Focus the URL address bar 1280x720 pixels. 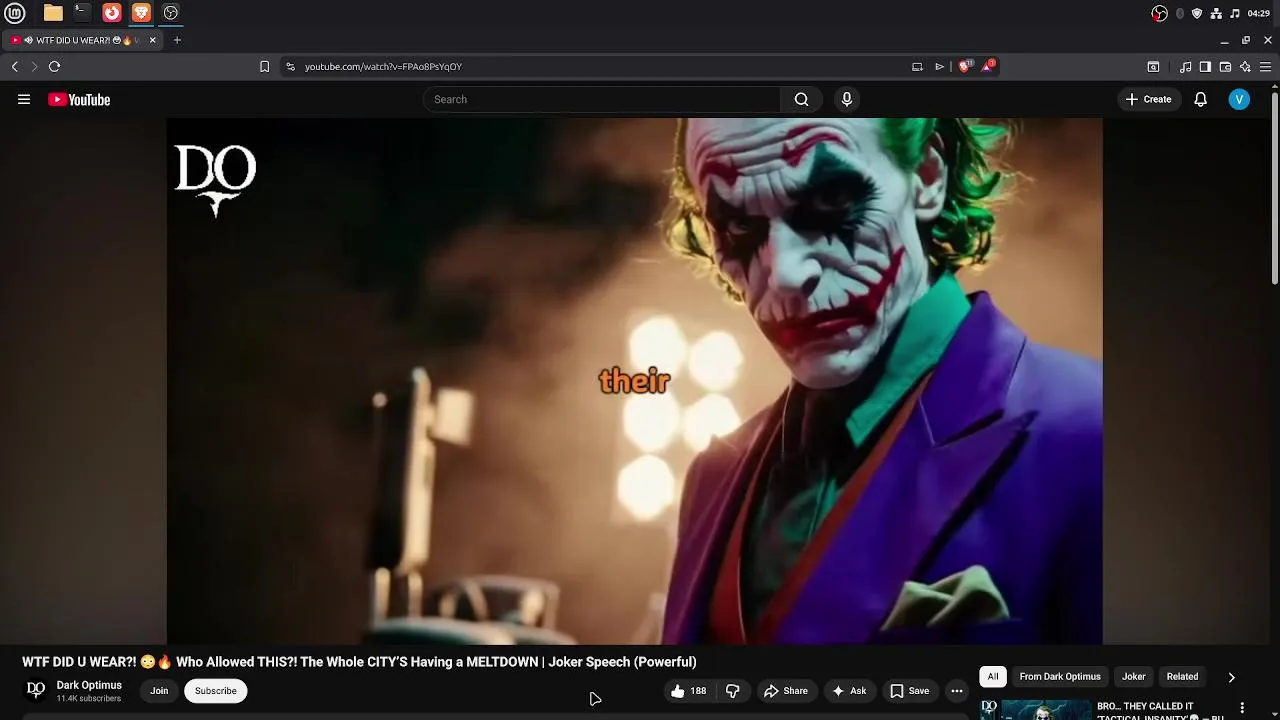[600, 66]
